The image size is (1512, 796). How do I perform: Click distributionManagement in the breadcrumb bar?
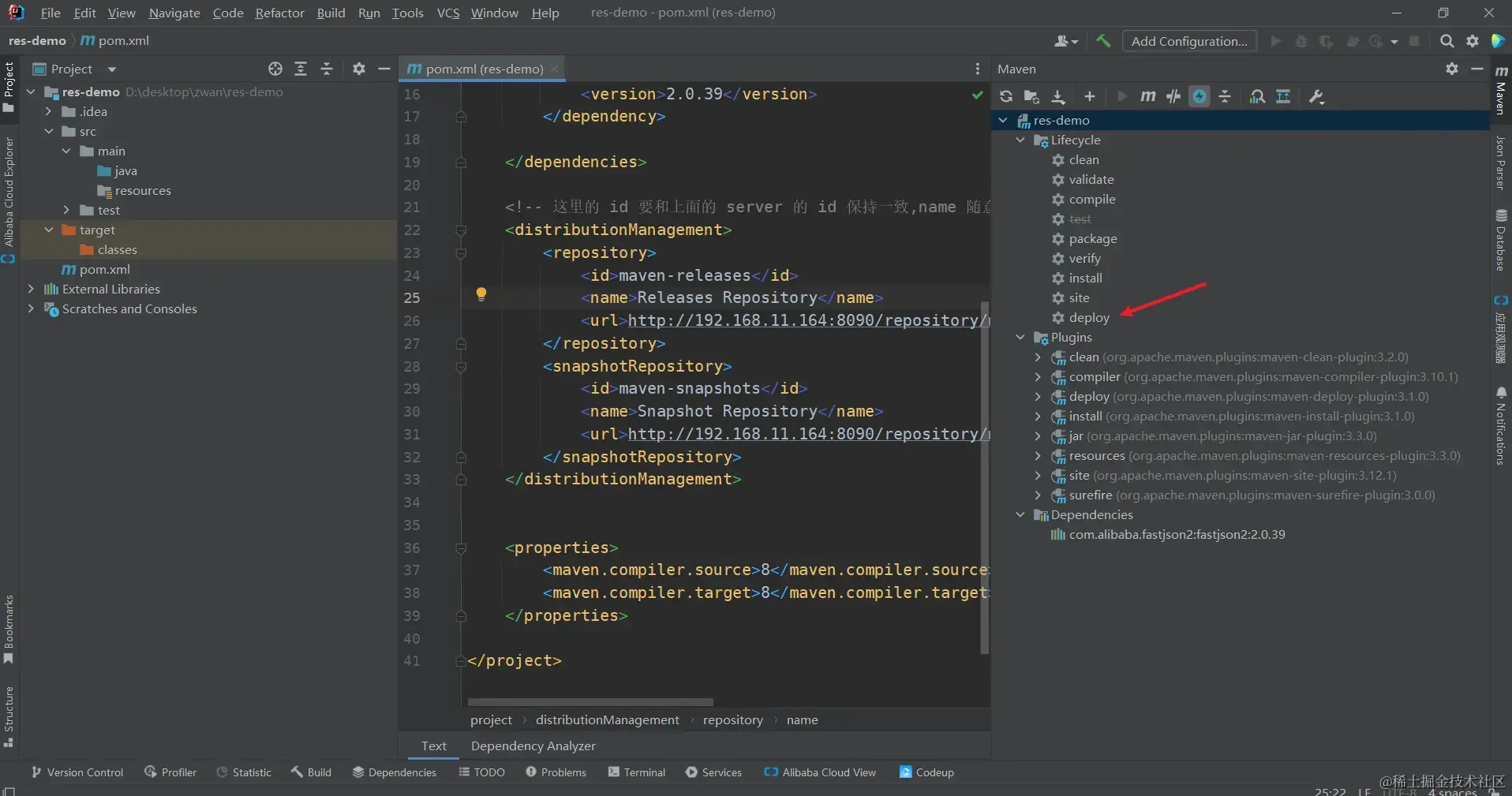click(608, 719)
